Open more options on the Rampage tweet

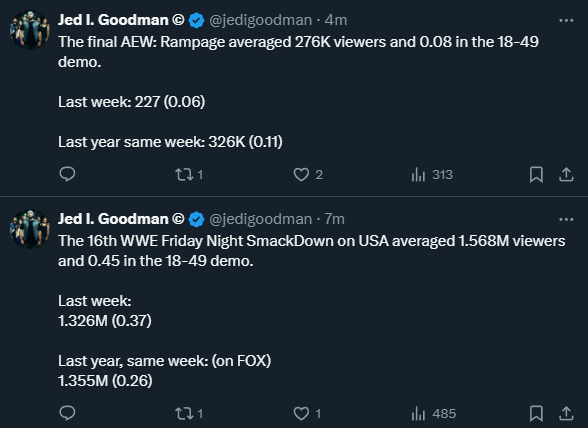pyautogui.click(x=566, y=20)
